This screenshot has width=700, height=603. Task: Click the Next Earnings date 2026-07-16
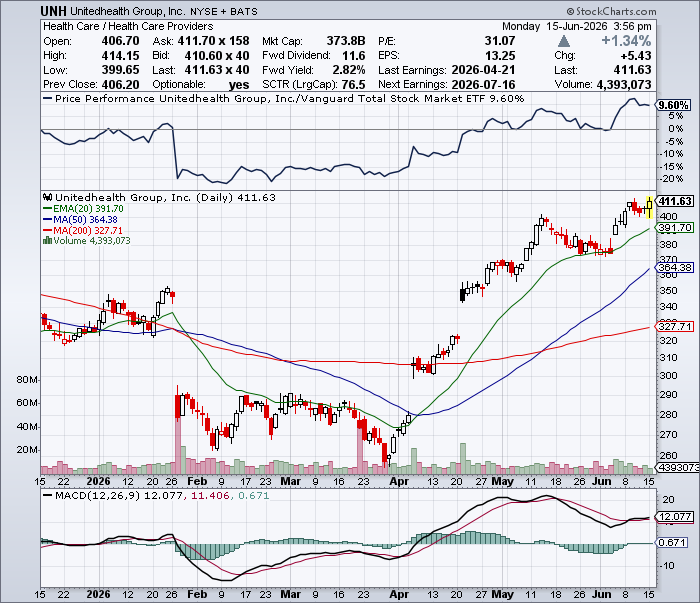click(483, 84)
